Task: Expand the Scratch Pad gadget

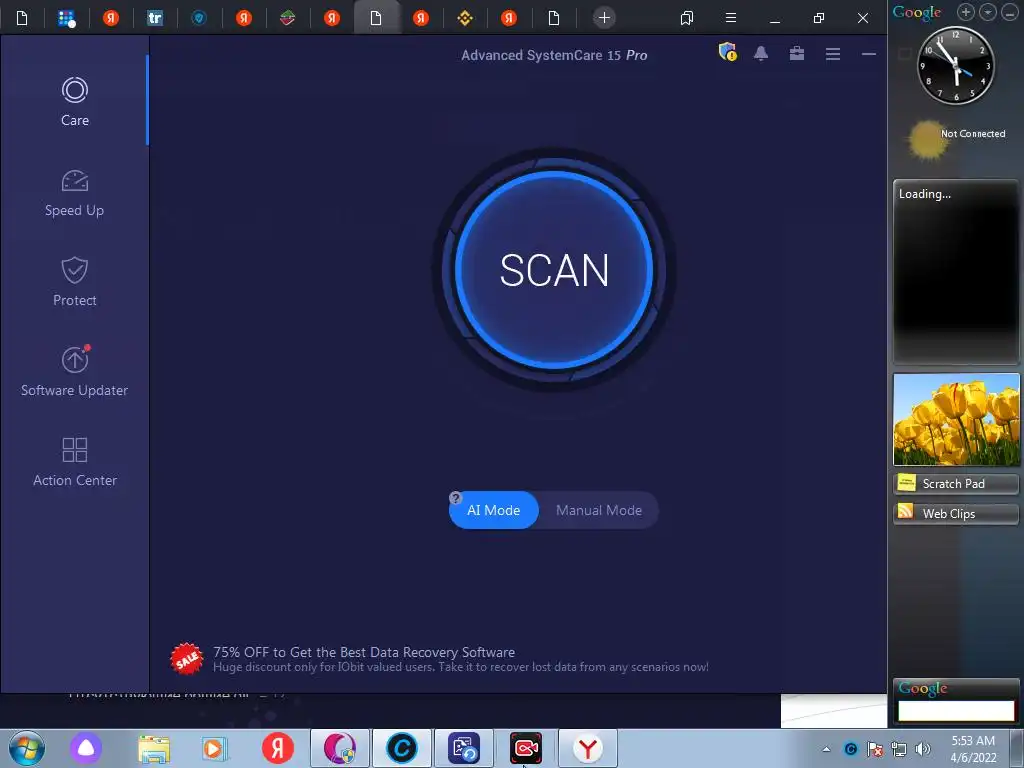Action: click(x=956, y=483)
